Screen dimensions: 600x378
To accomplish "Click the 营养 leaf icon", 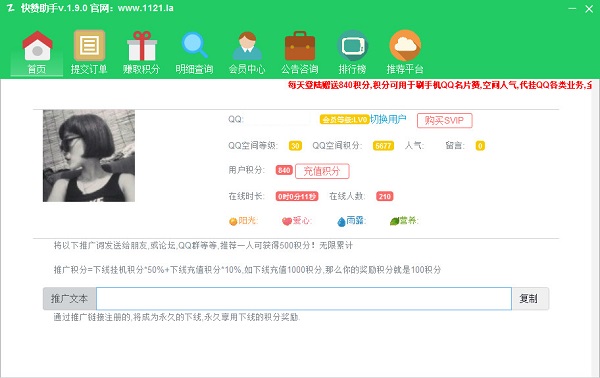I will 394,221.
